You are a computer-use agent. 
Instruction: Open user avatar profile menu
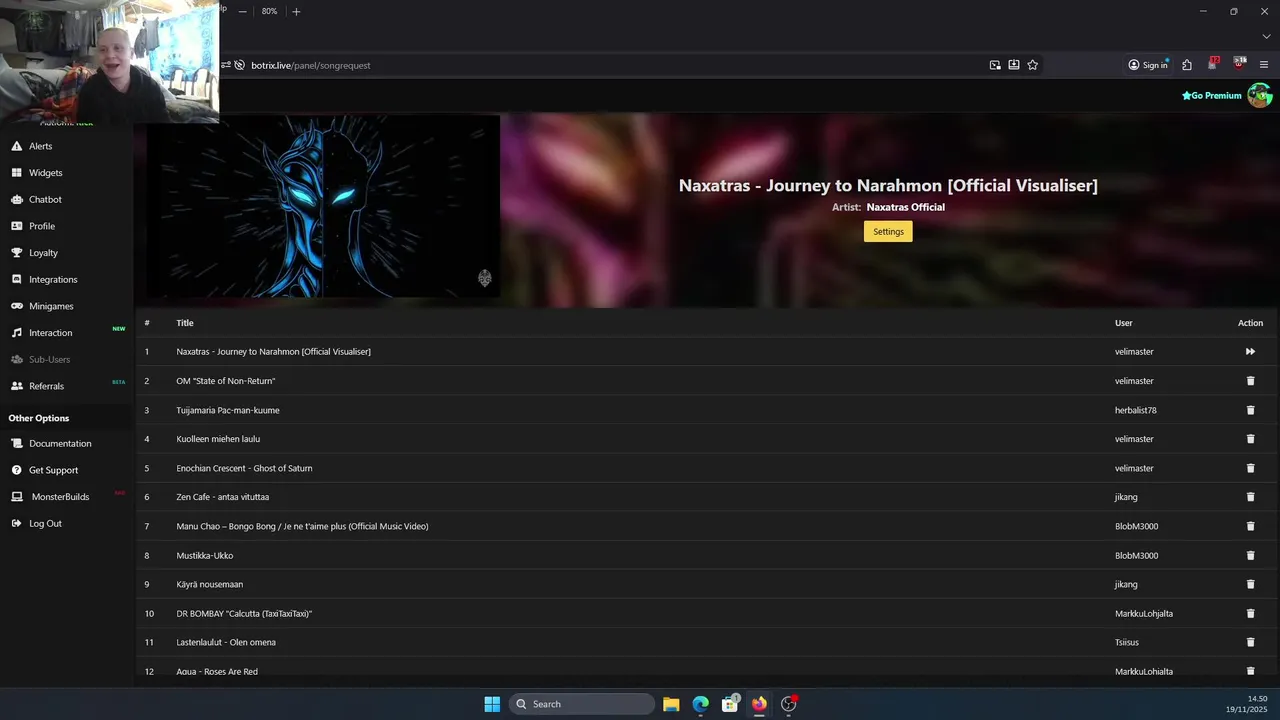(1259, 96)
